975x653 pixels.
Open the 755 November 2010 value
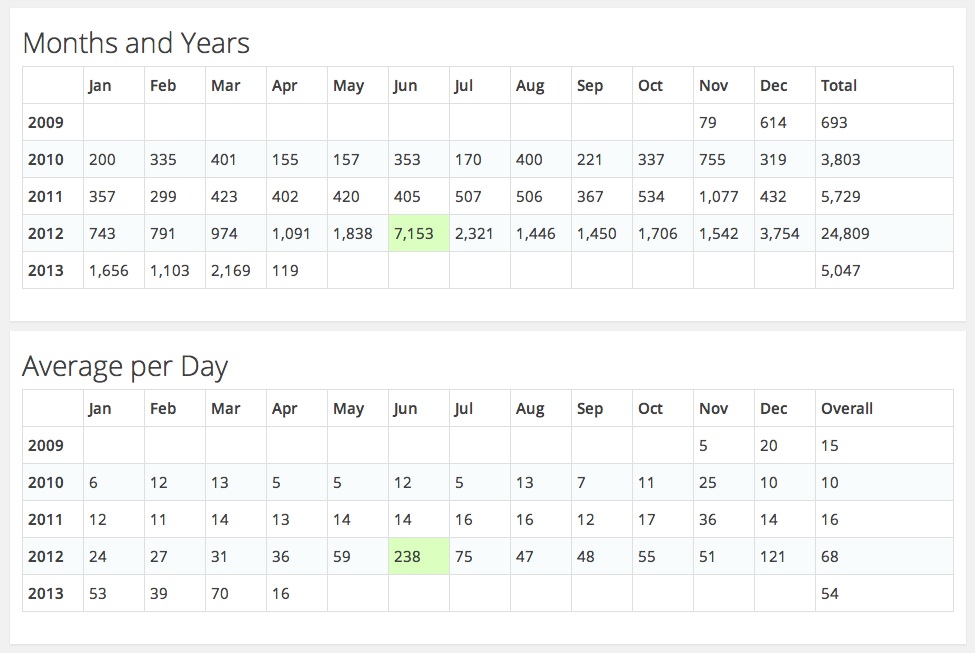[712, 160]
